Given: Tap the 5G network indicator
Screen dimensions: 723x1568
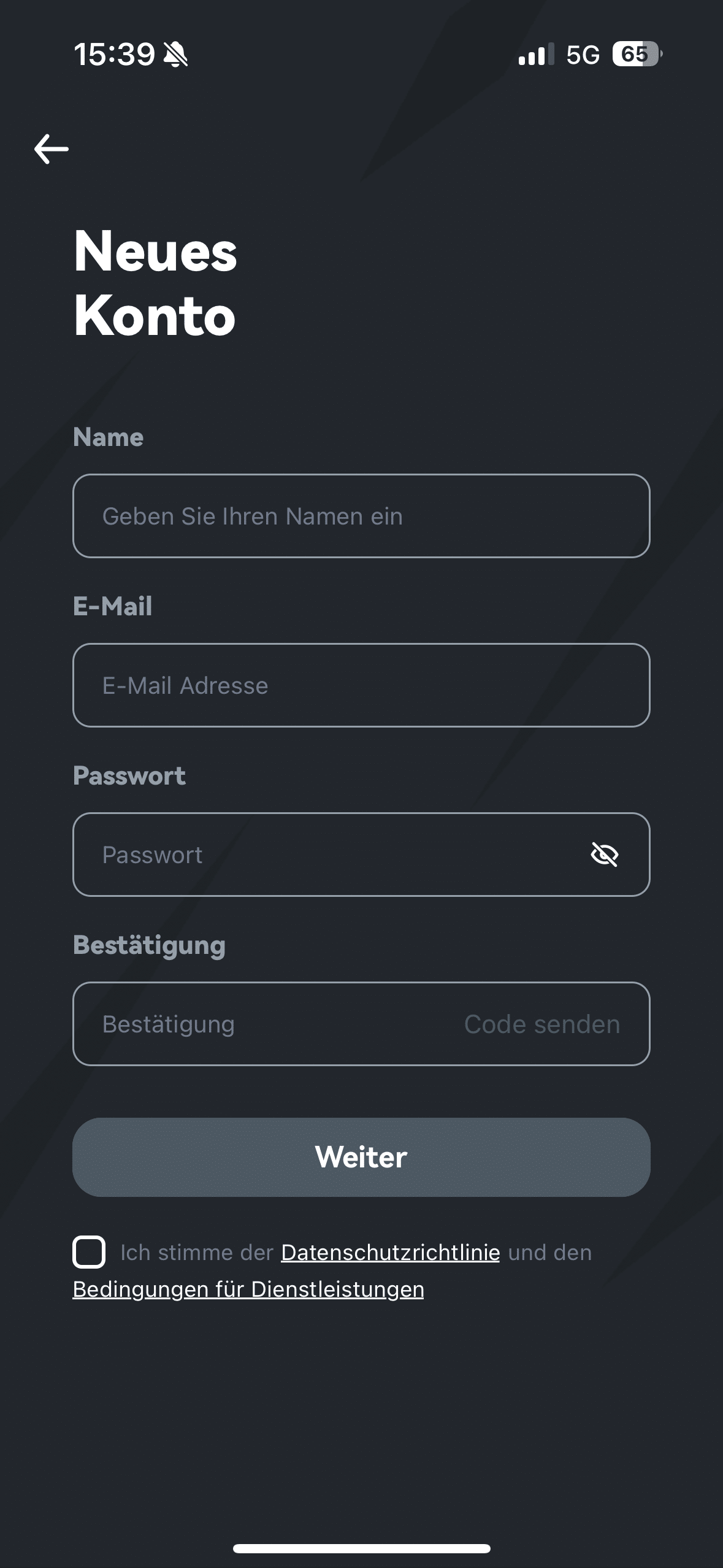Looking at the screenshot, I should (583, 55).
